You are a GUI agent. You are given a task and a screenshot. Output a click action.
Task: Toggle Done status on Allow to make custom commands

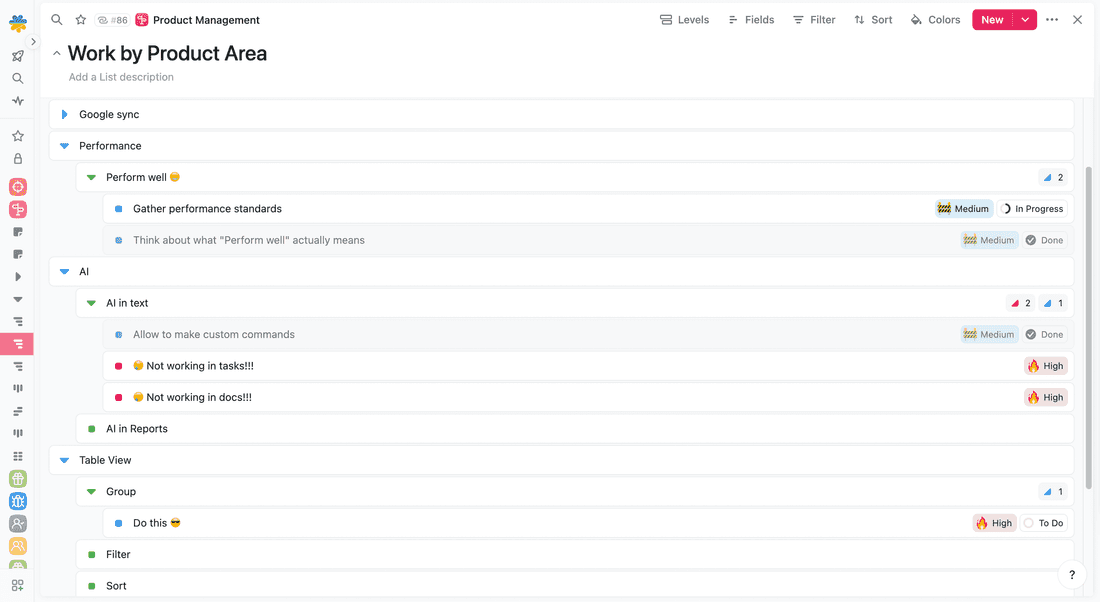[1044, 335]
